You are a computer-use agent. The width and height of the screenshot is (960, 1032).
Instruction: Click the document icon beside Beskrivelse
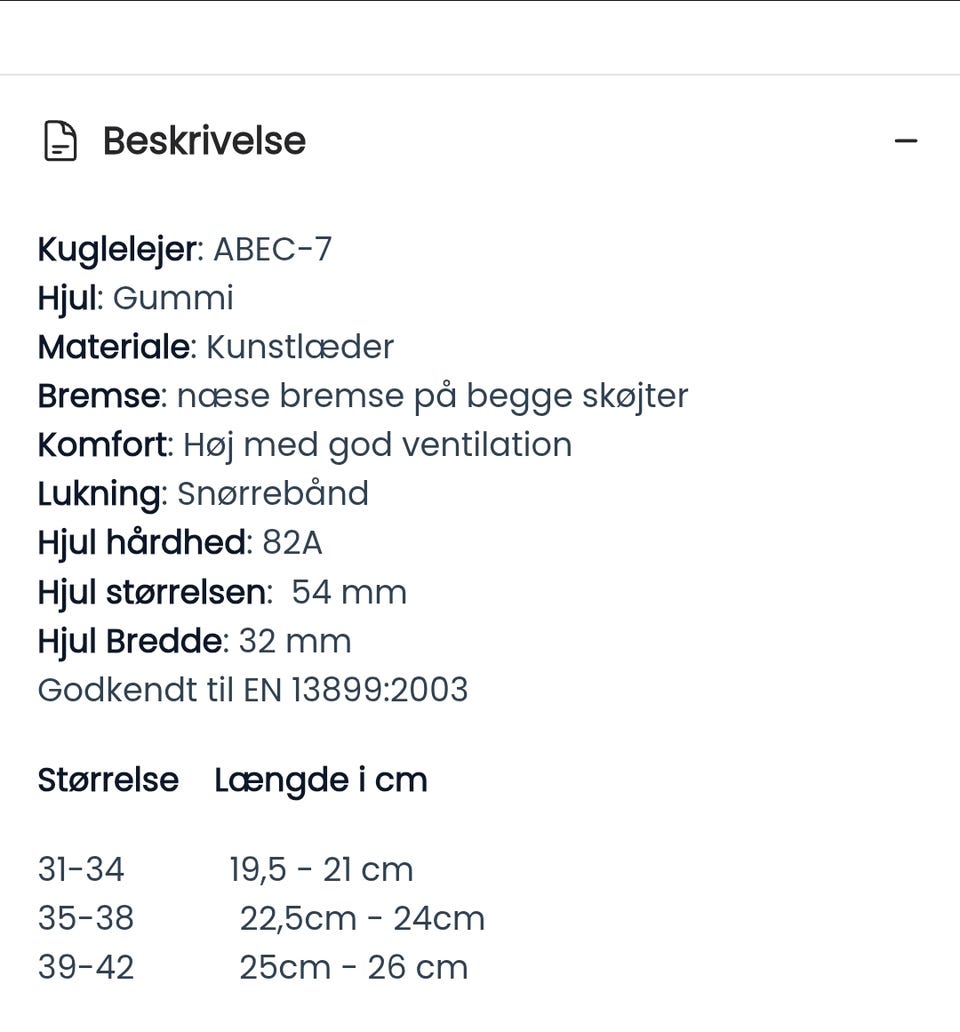pyautogui.click(x=62, y=142)
